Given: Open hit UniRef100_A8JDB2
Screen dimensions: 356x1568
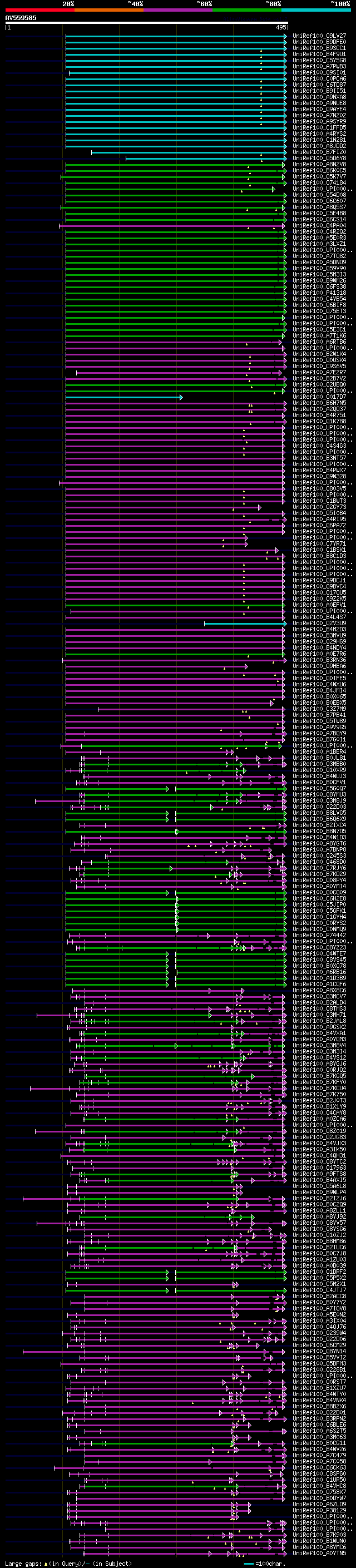Looking at the screenshot, I should point(319,146).
